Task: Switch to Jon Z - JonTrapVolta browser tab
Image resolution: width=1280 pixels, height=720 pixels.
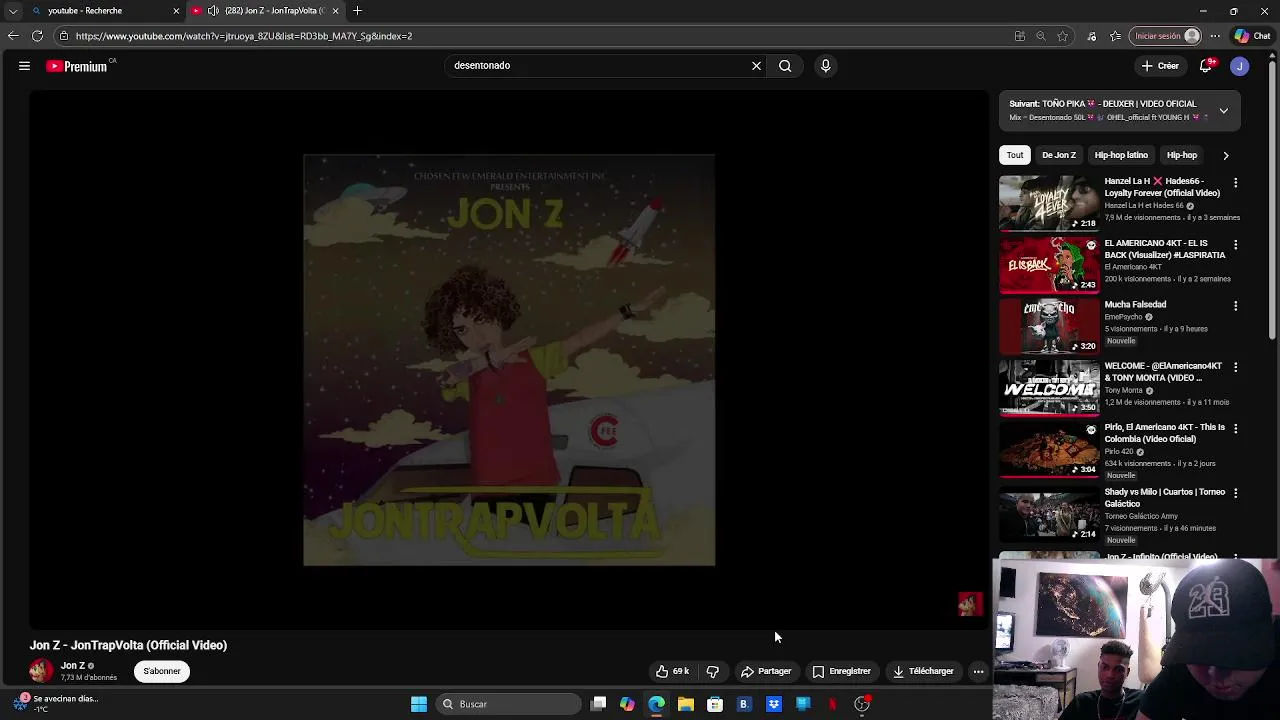Action: 265,11
